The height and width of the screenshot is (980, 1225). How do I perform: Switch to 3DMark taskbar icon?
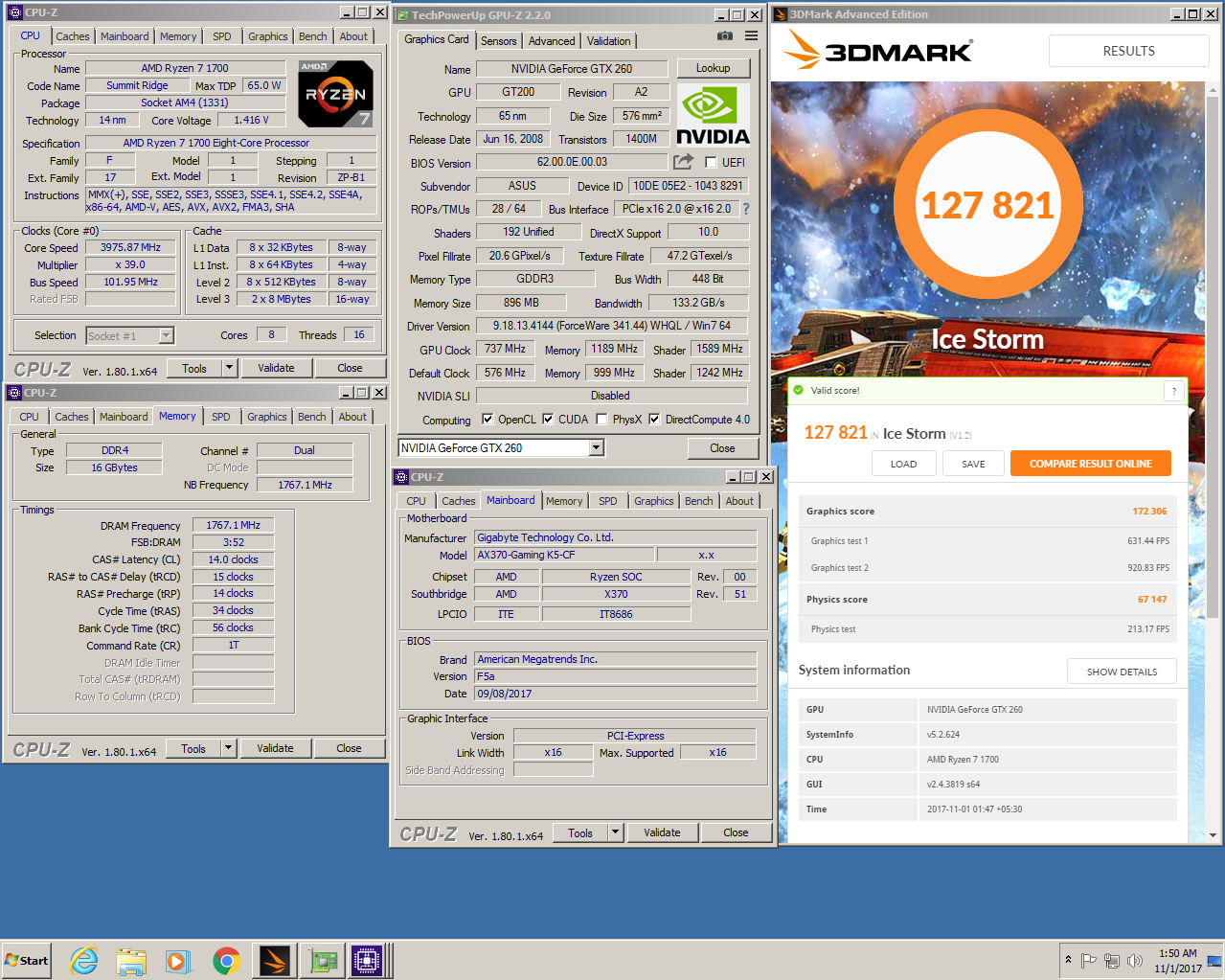(273, 961)
